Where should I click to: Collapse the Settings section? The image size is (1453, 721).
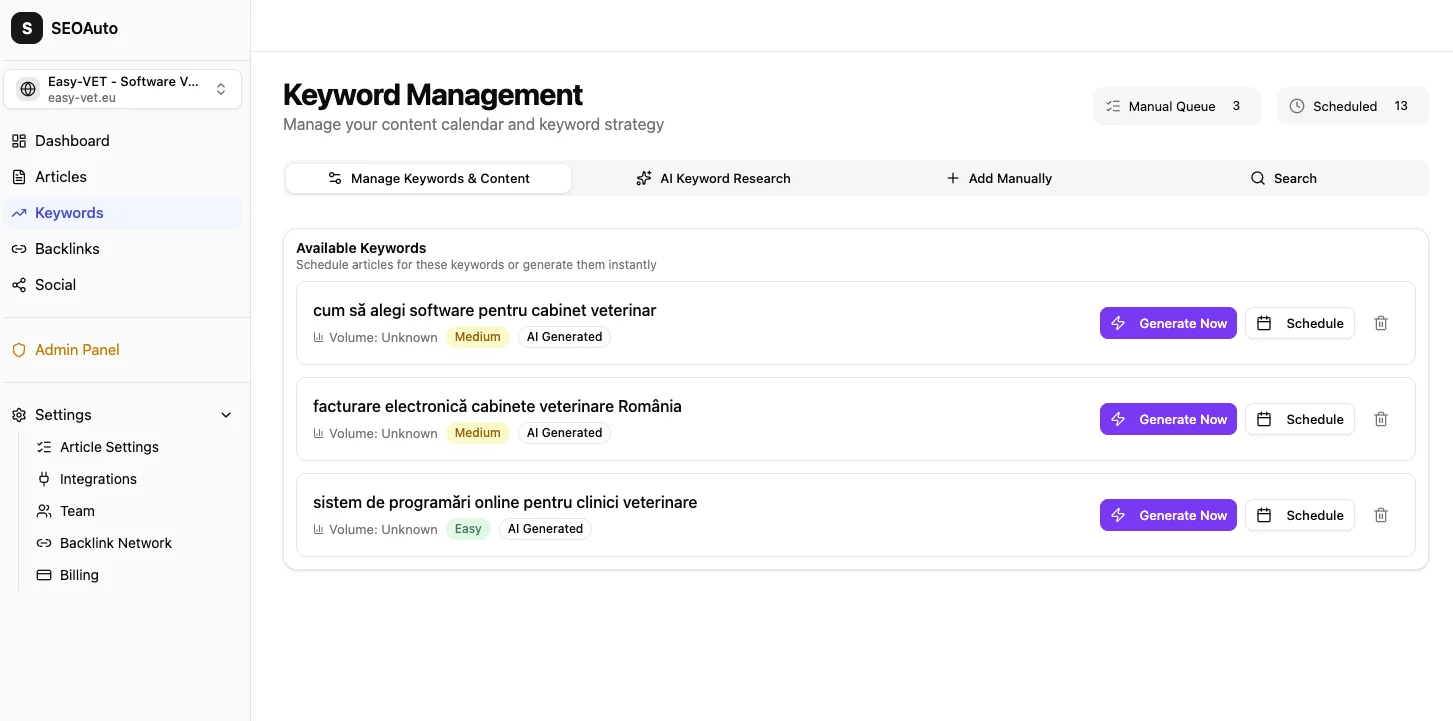pyautogui.click(x=225, y=414)
